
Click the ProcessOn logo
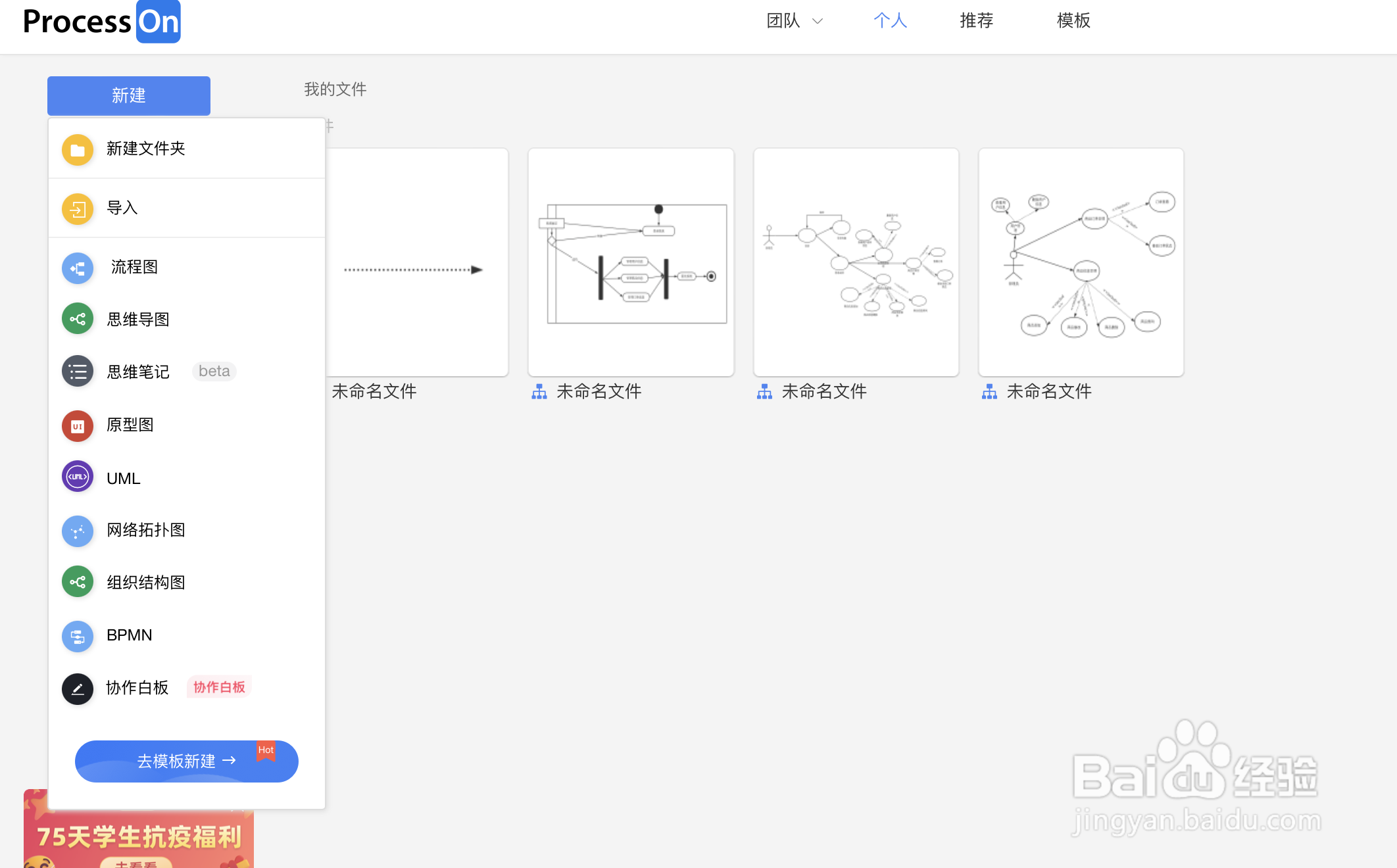pyautogui.click(x=102, y=22)
